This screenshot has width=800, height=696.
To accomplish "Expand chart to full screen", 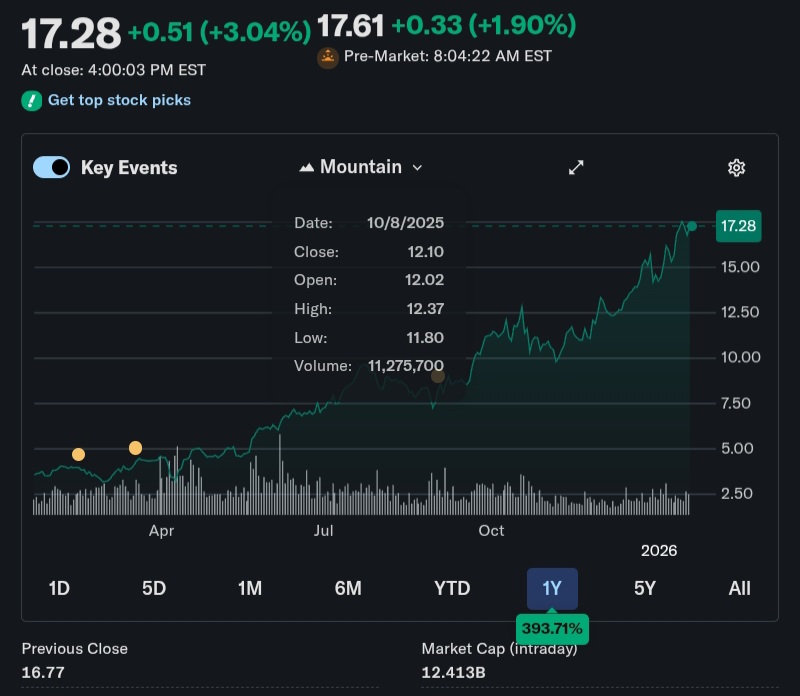I will click(576, 167).
